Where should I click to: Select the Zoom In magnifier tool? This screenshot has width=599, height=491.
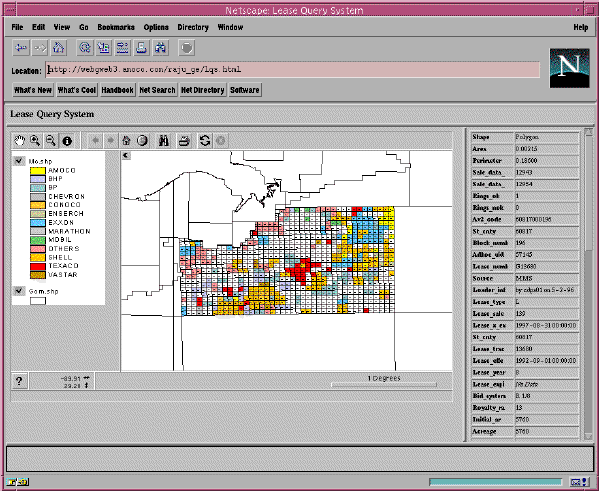[35, 141]
